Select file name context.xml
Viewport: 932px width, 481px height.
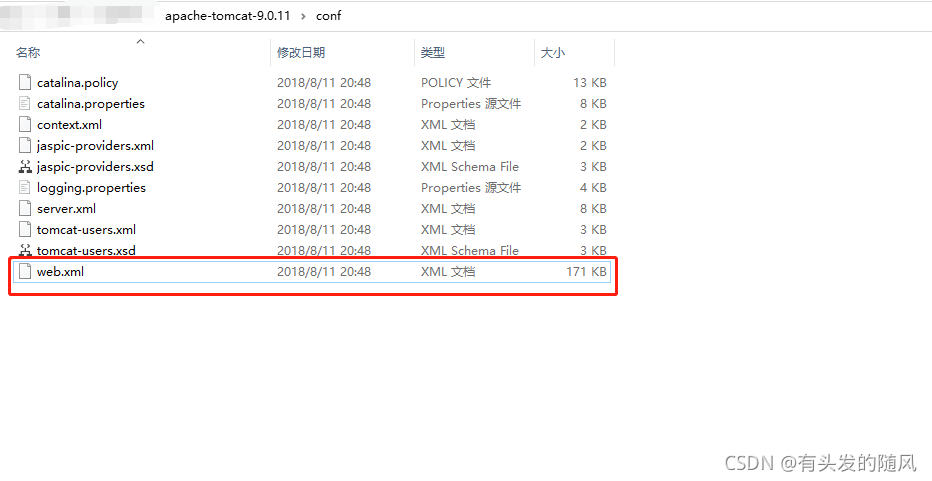(70, 125)
